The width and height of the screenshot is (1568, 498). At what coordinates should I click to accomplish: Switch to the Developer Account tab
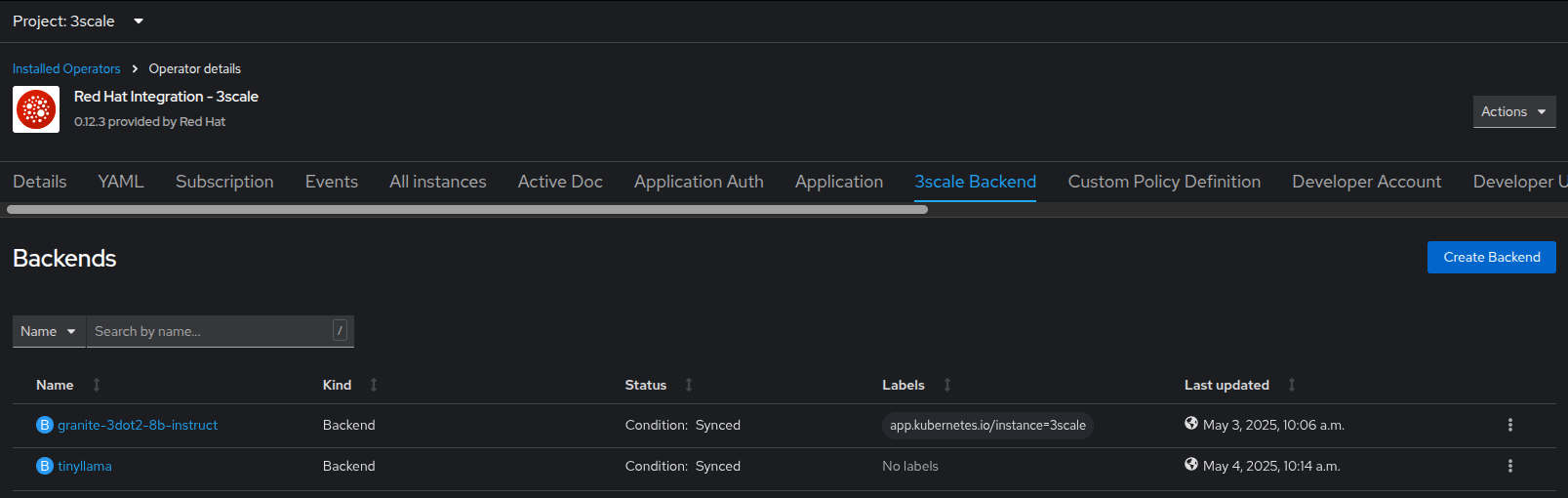point(1367,182)
